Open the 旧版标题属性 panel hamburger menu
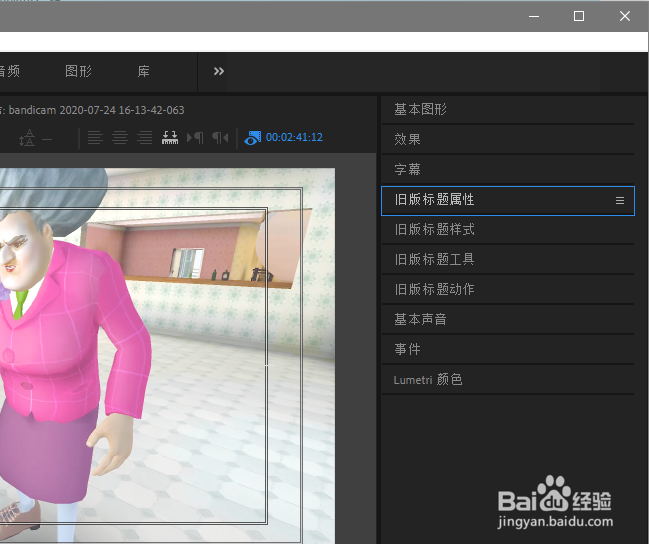 coord(620,201)
